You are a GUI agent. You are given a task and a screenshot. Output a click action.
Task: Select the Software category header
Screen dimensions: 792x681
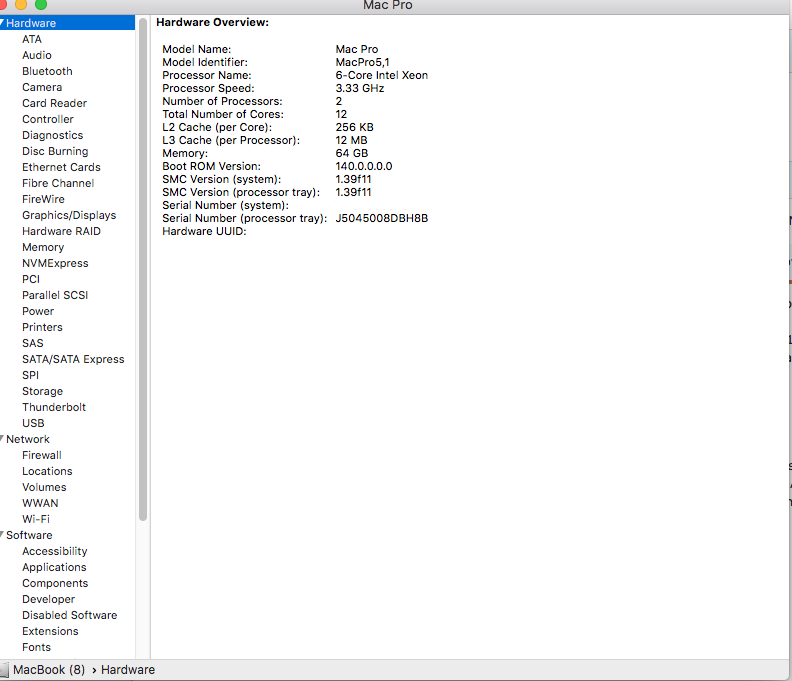pos(29,535)
